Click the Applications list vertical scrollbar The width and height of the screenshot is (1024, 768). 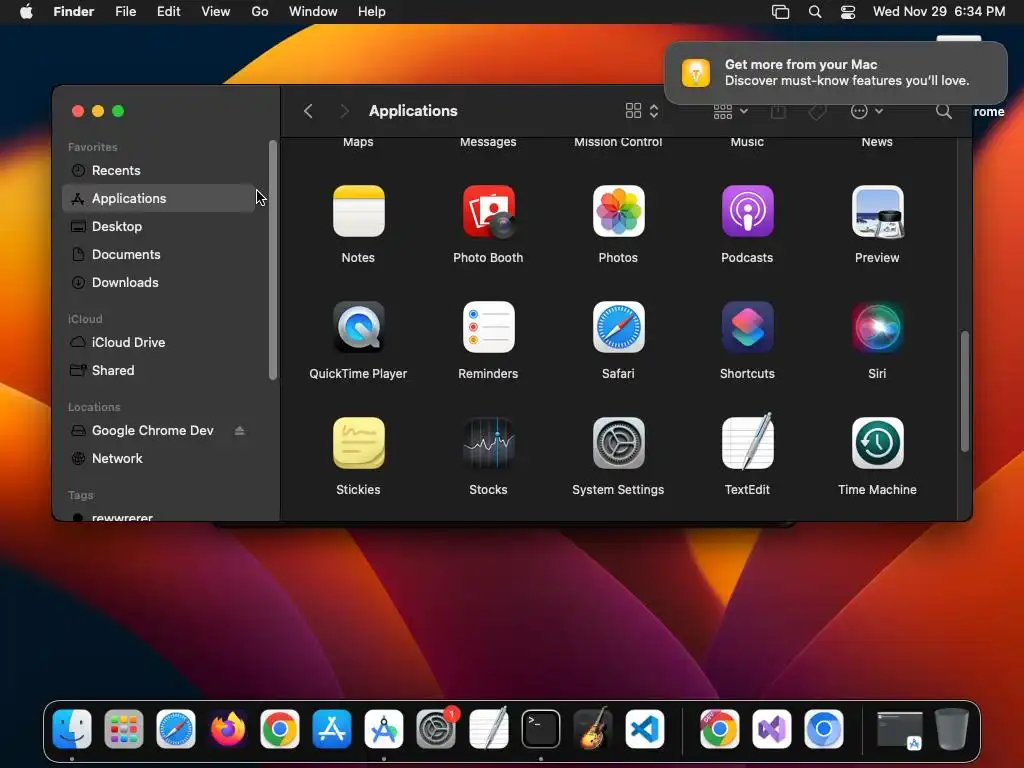click(x=965, y=392)
